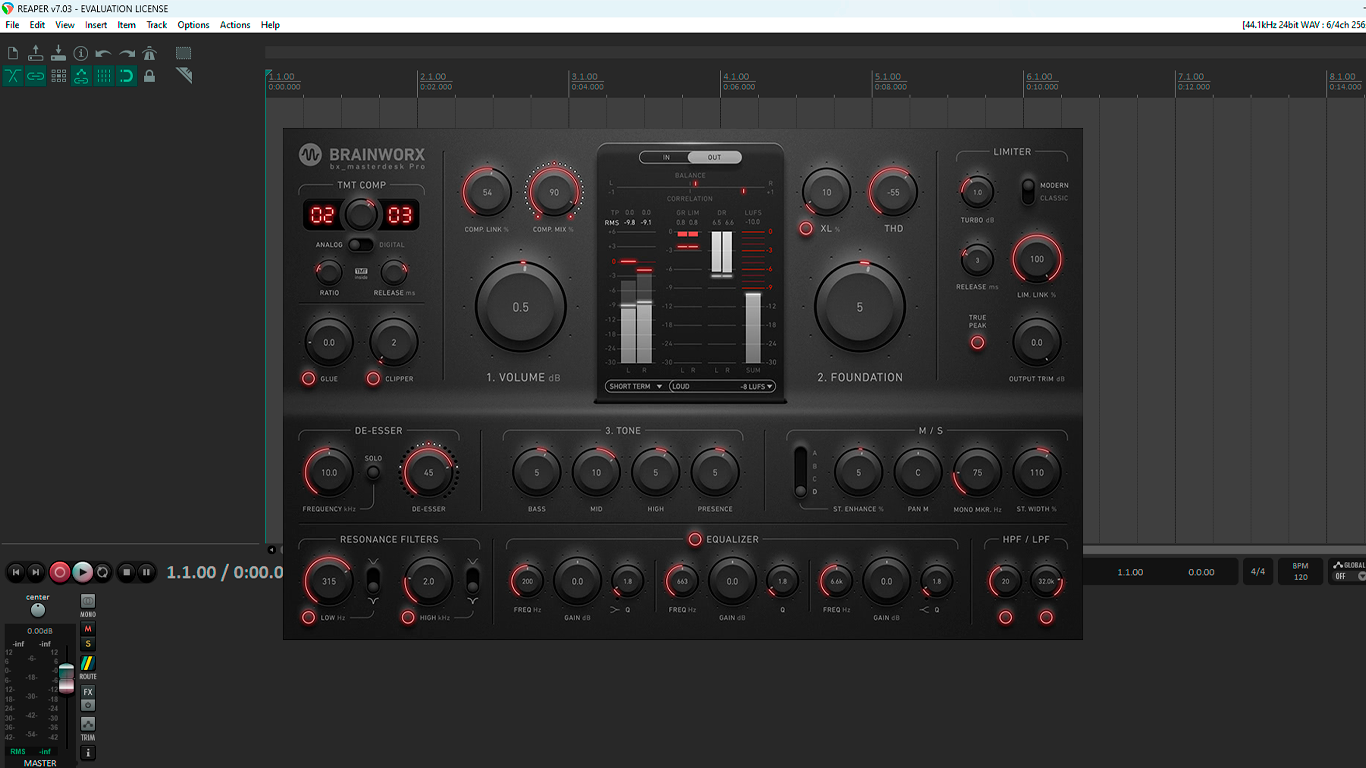This screenshot has width=1366, height=768.
Task: Click the triangular ruler icon in toolbar
Action: pyautogui.click(x=184, y=76)
